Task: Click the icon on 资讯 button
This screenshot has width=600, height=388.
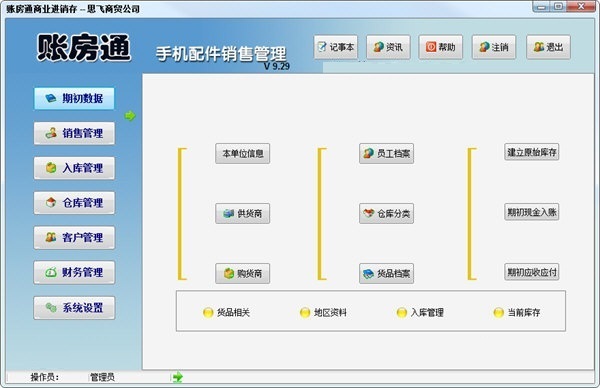Action: coord(378,47)
